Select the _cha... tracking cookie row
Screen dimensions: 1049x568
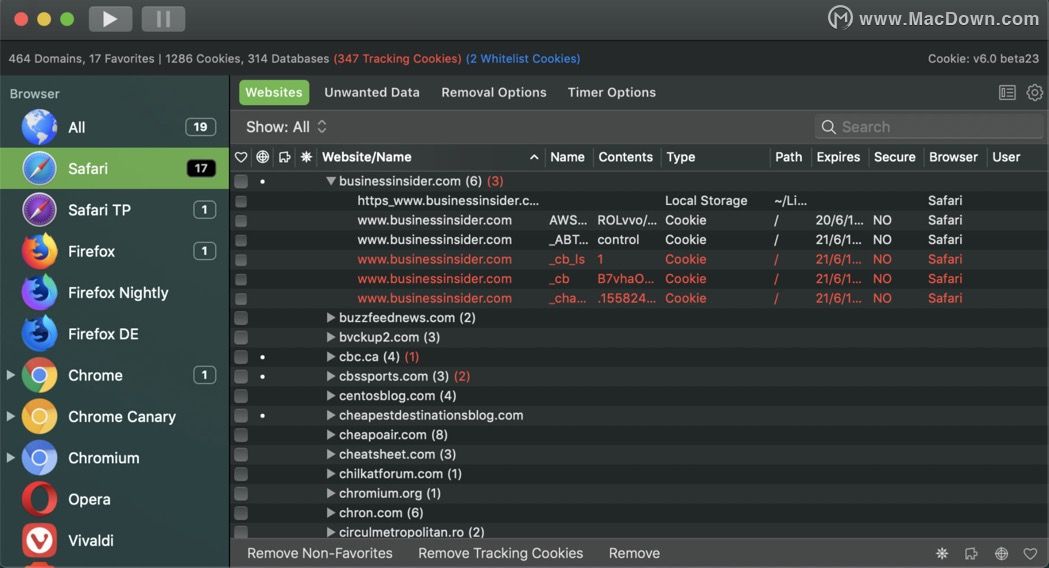point(640,298)
